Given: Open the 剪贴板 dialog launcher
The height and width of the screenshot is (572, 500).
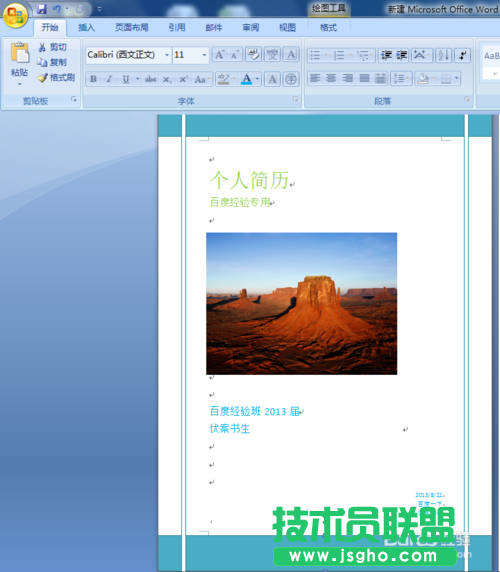Looking at the screenshot, I should (x=74, y=99).
